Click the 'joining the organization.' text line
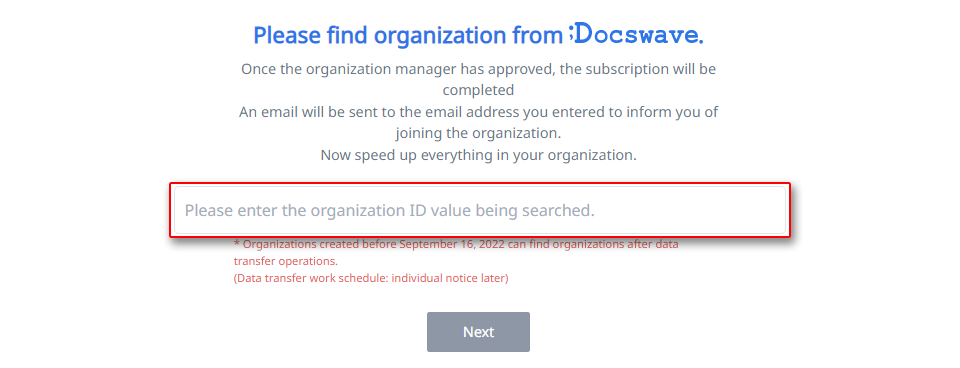Screen dimensions: 960x368 click(x=478, y=133)
